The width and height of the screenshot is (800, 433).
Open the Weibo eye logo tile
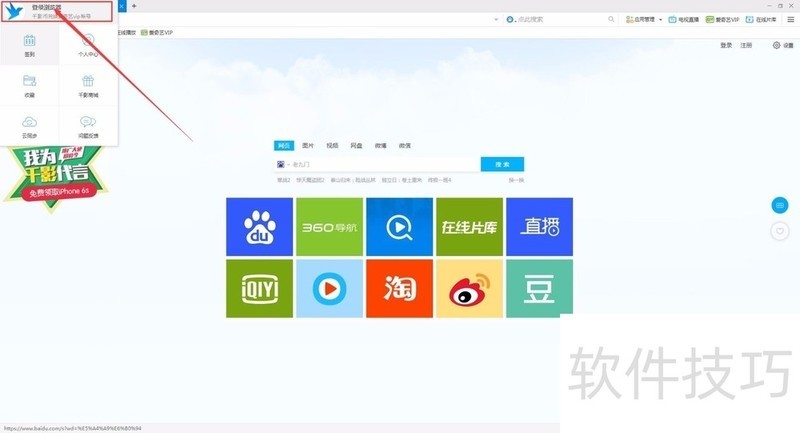click(469, 289)
